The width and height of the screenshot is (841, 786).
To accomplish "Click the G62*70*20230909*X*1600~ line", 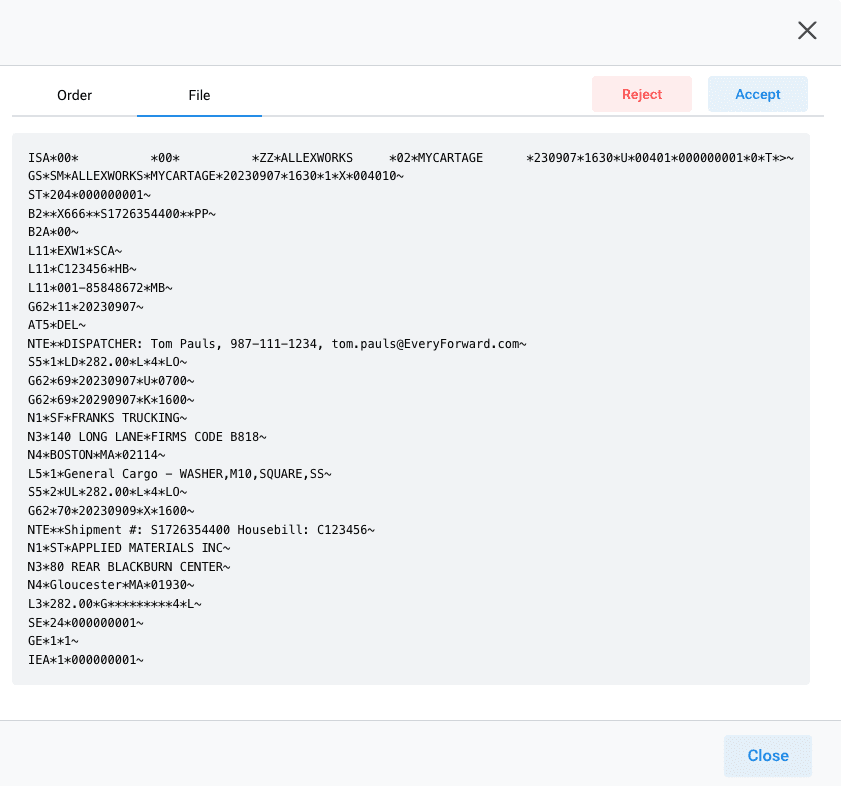I will [111, 511].
